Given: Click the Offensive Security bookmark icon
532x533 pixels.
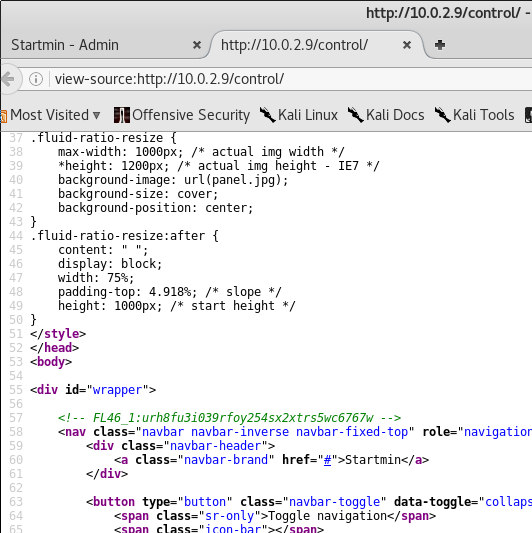Looking at the screenshot, I should coord(122,115).
